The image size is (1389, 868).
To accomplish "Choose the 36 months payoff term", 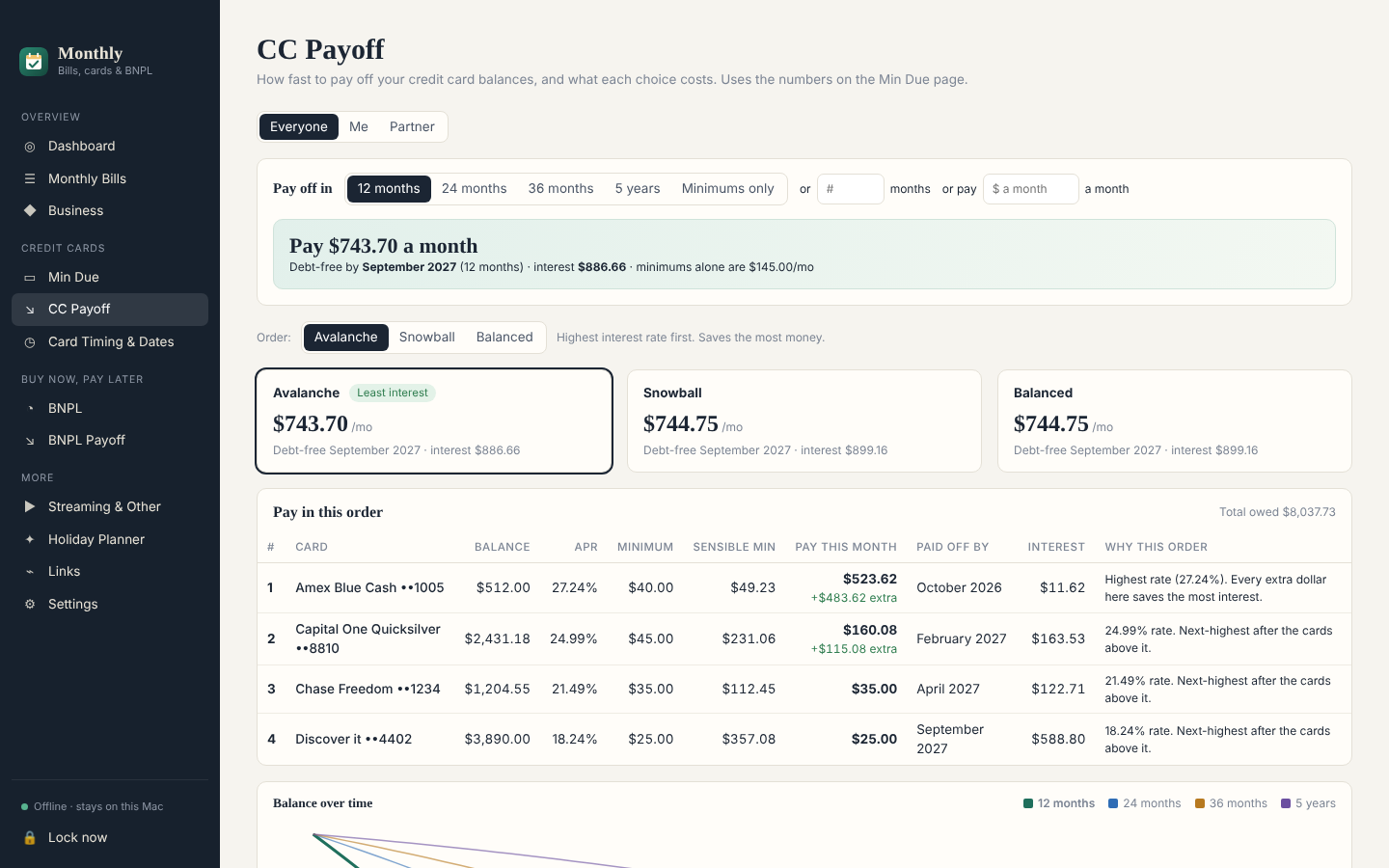I will pyautogui.click(x=560, y=188).
